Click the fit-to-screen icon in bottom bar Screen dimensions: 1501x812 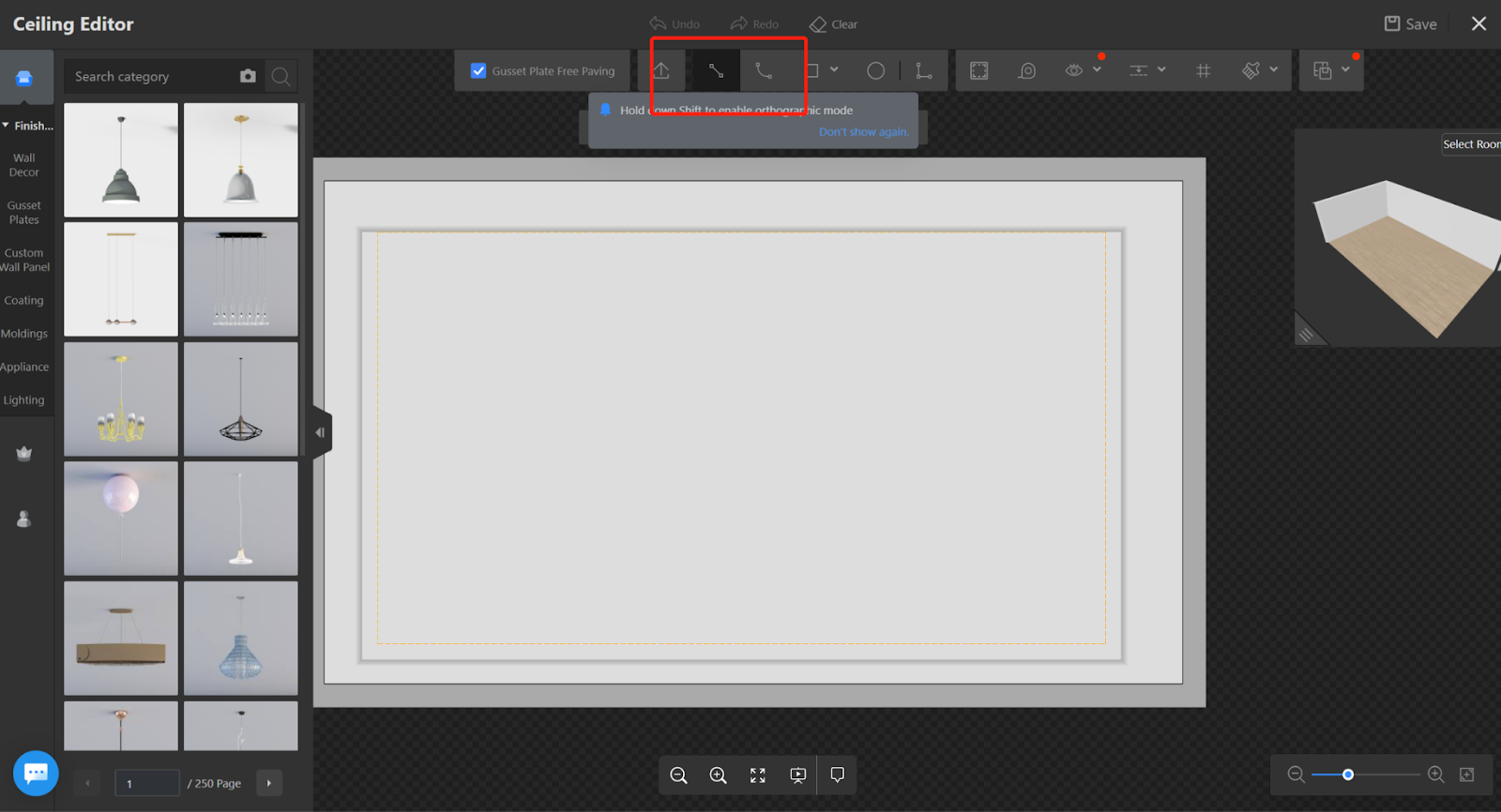757,775
